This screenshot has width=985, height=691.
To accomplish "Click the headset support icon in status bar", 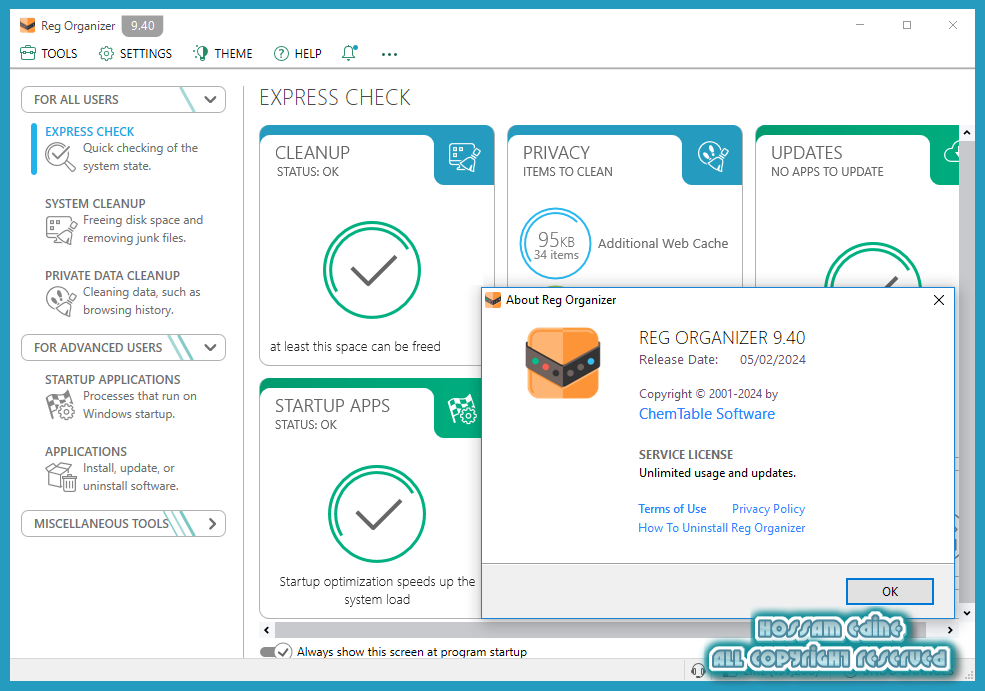I will [697, 670].
